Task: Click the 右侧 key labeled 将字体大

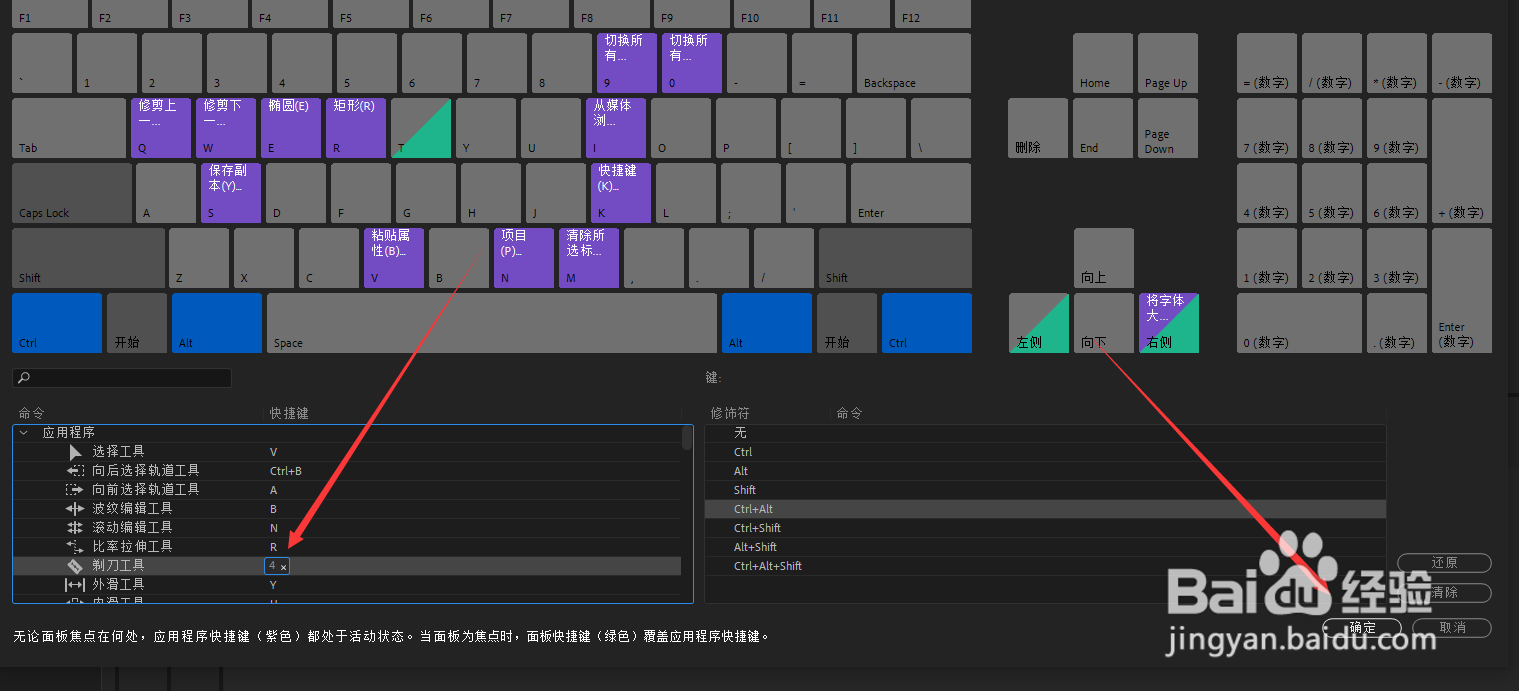Action: coord(1169,323)
